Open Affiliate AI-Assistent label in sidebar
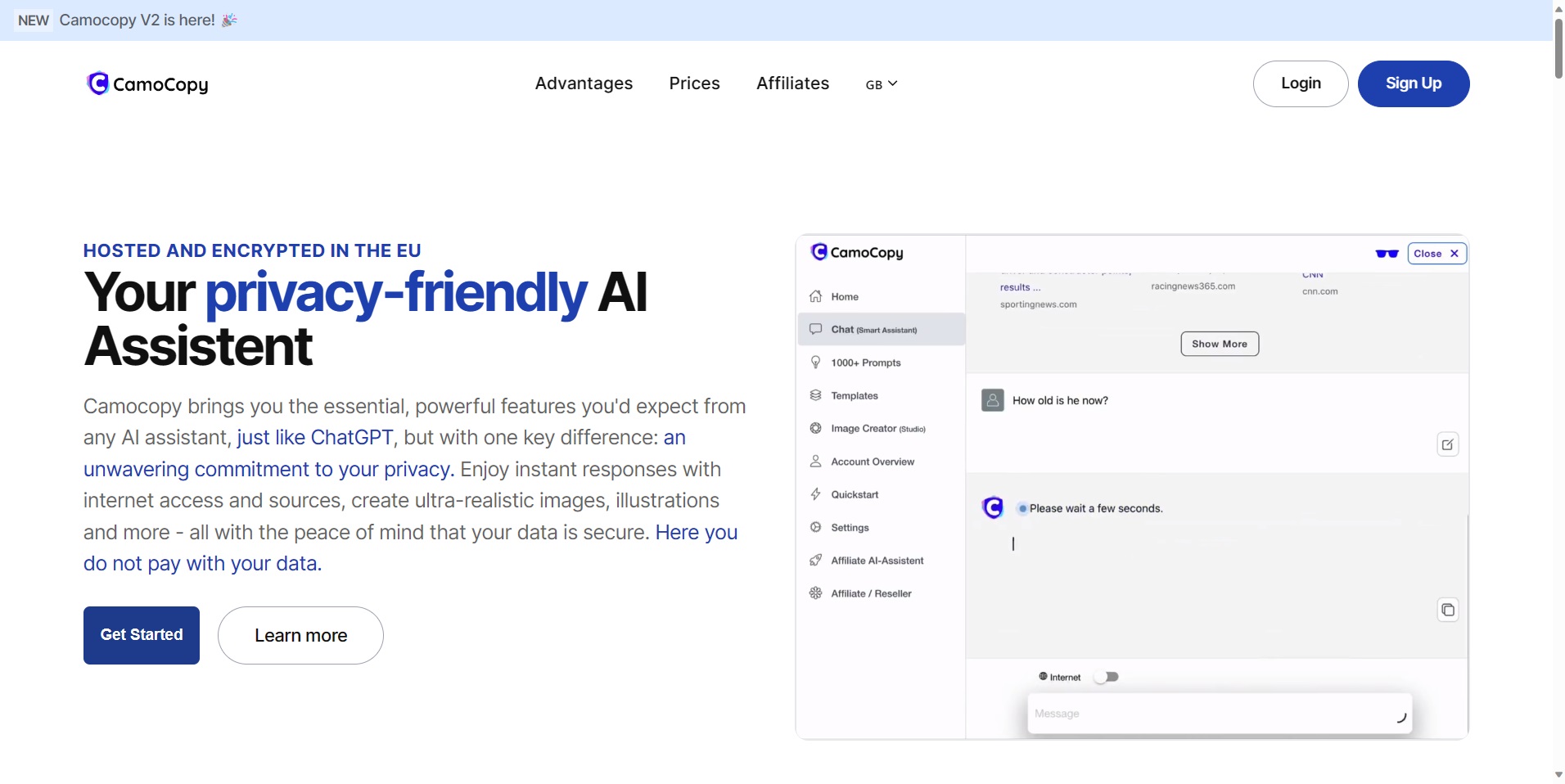Image resolution: width=1565 pixels, height=784 pixels. (x=877, y=561)
